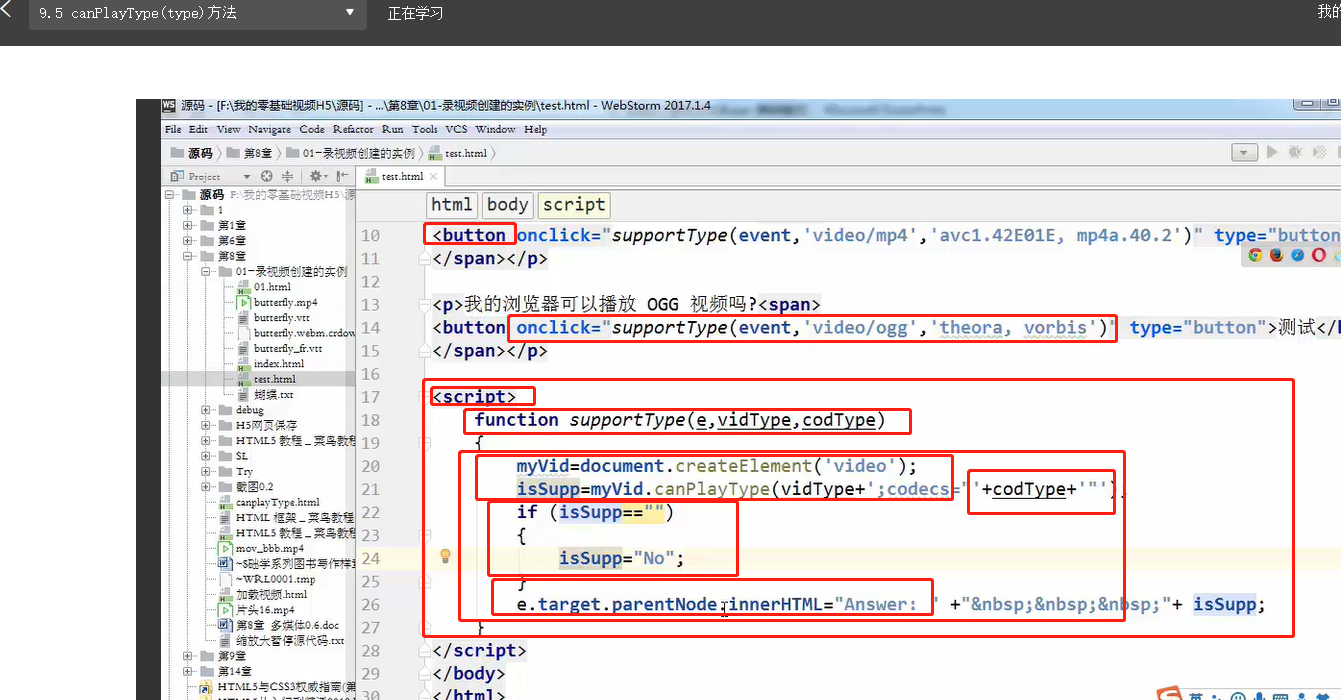The image size is (1341, 700).
Task: Close the test.html editor tab
Action: 431,177
